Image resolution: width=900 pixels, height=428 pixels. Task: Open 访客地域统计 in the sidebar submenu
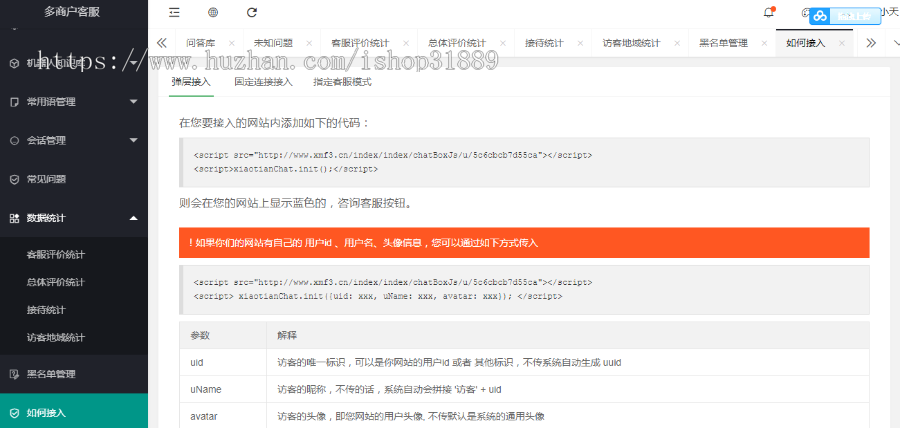pos(56,337)
